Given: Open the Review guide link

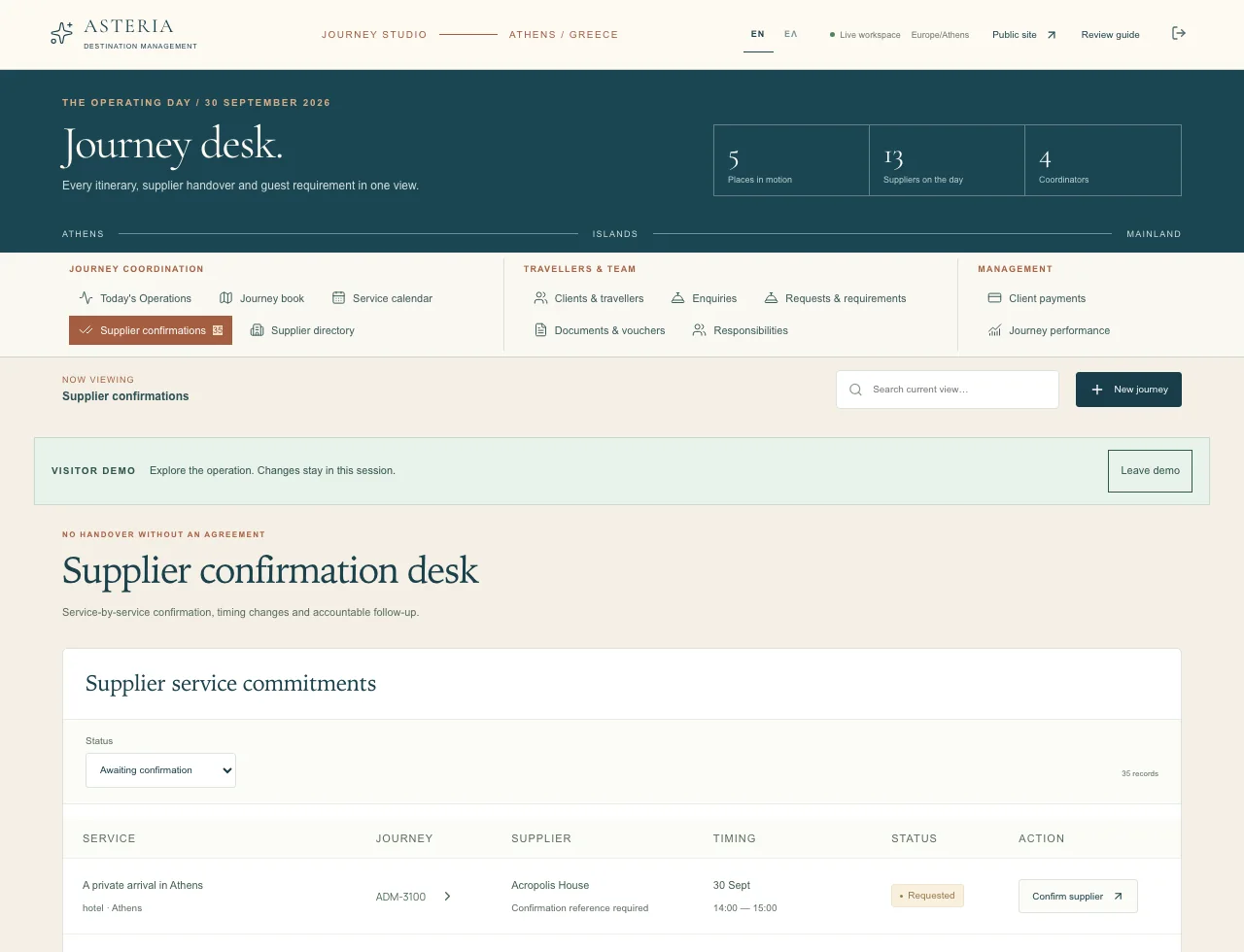Looking at the screenshot, I should tap(1110, 35).
